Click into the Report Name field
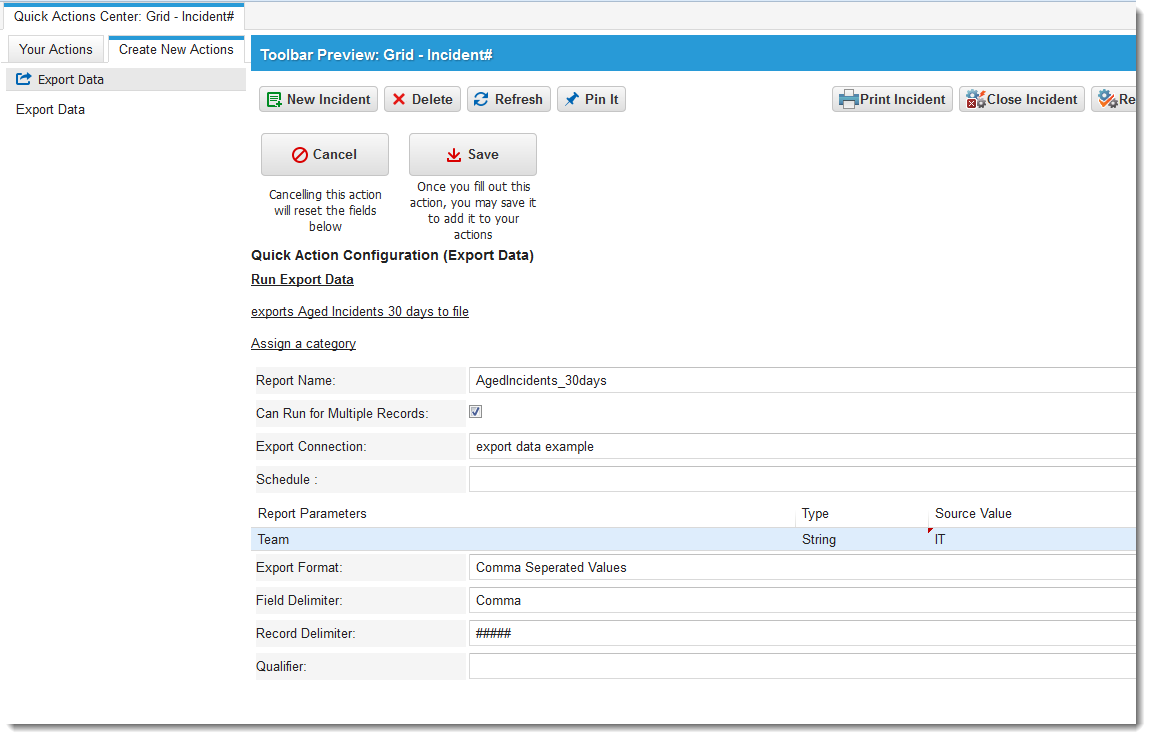The image size is (1151, 739). point(800,380)
